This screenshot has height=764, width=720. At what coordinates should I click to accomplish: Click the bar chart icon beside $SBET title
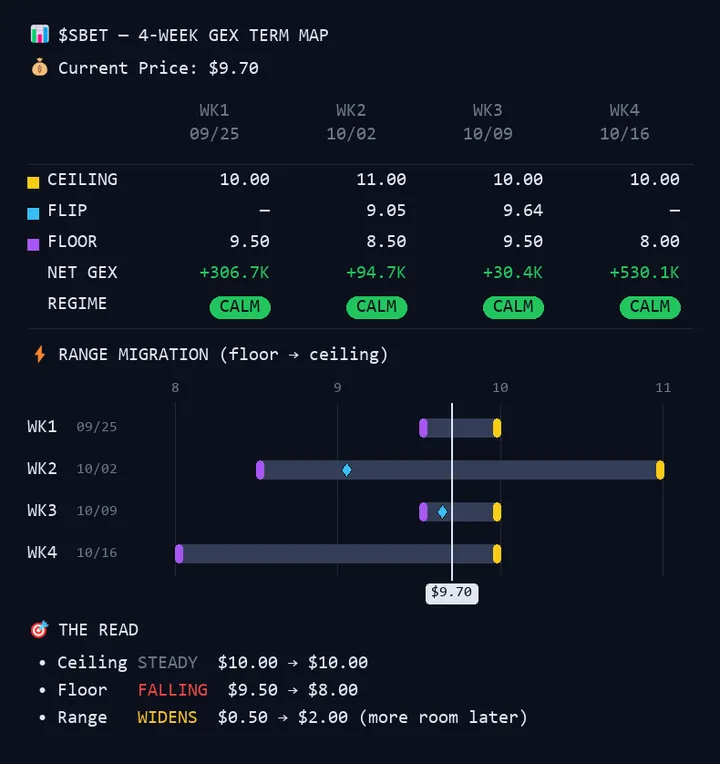point(39,35)
